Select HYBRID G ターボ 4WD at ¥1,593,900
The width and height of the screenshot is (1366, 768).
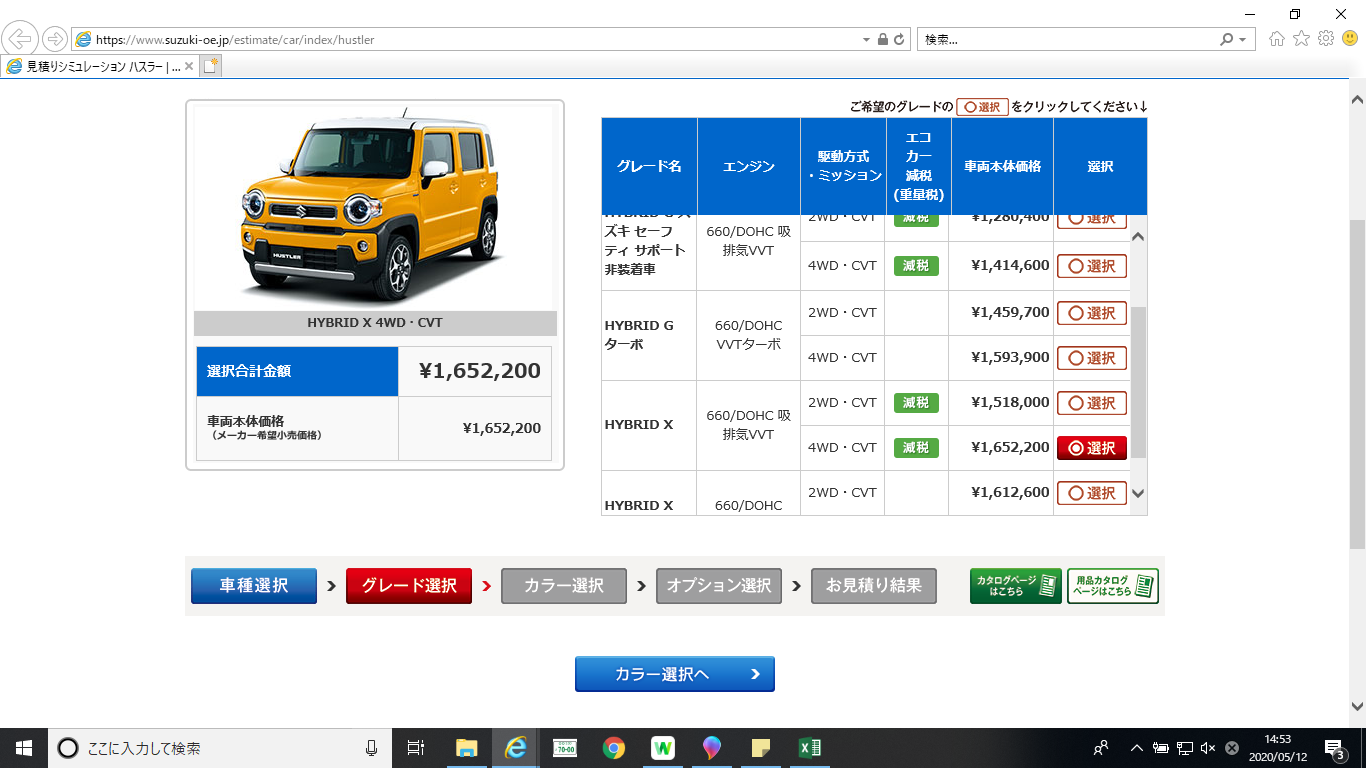point(1092,358)
